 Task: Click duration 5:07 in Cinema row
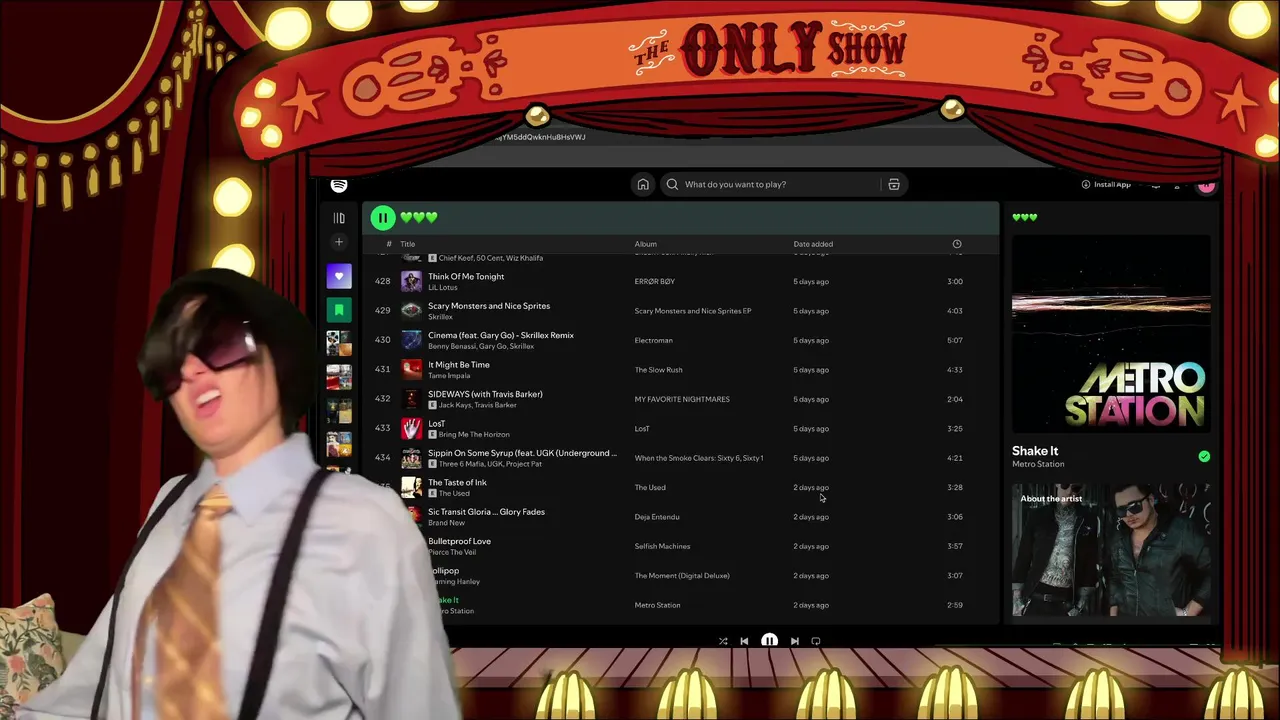click(955, 340)
